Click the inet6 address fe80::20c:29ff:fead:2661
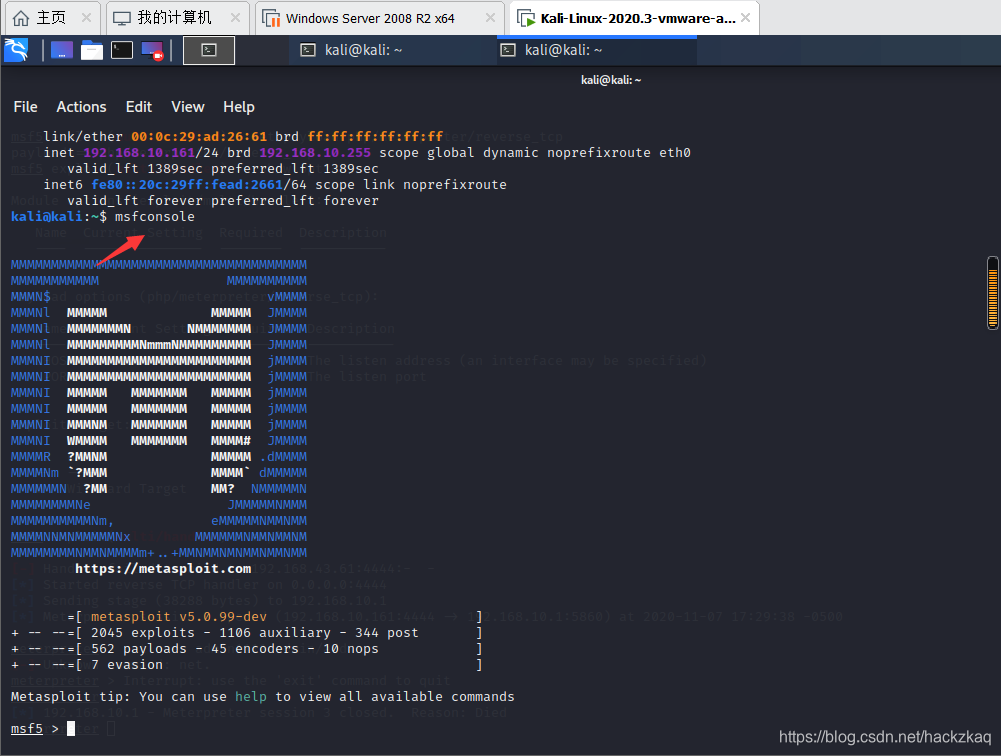This screenshot has height=756, width=1001. [186, 185]
